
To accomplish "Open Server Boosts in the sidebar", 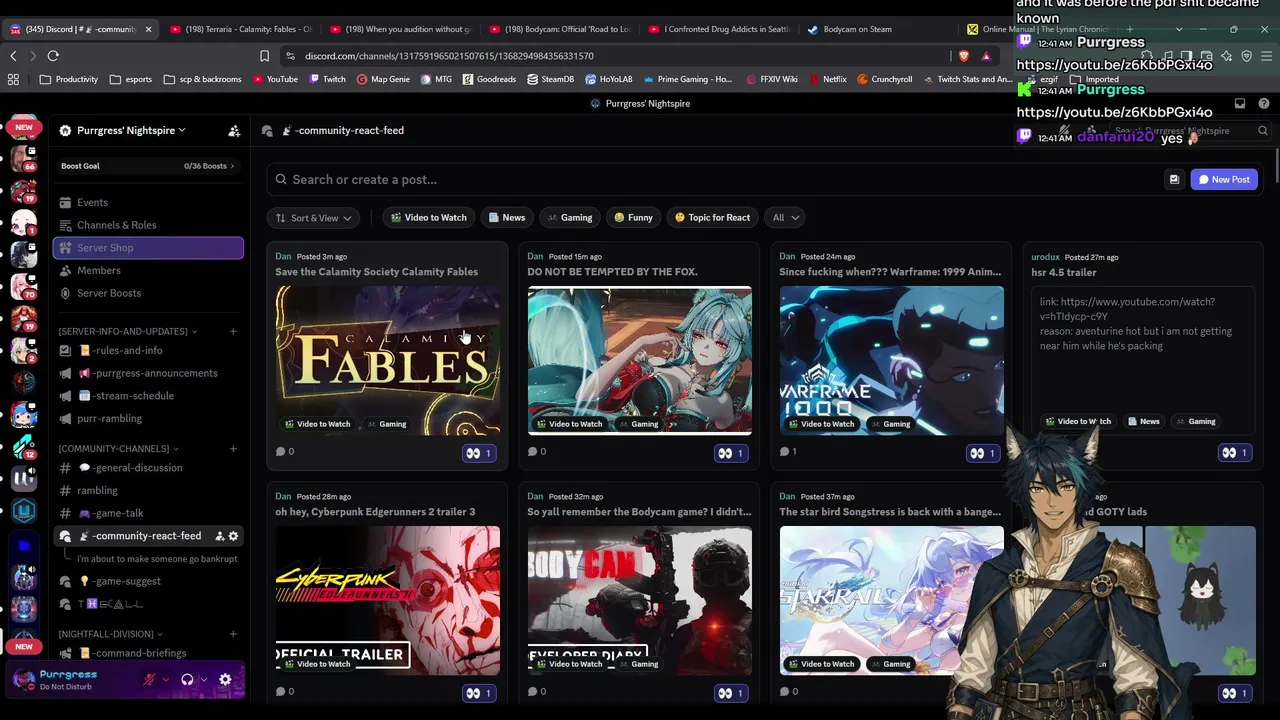I will (x=148, y=293).
